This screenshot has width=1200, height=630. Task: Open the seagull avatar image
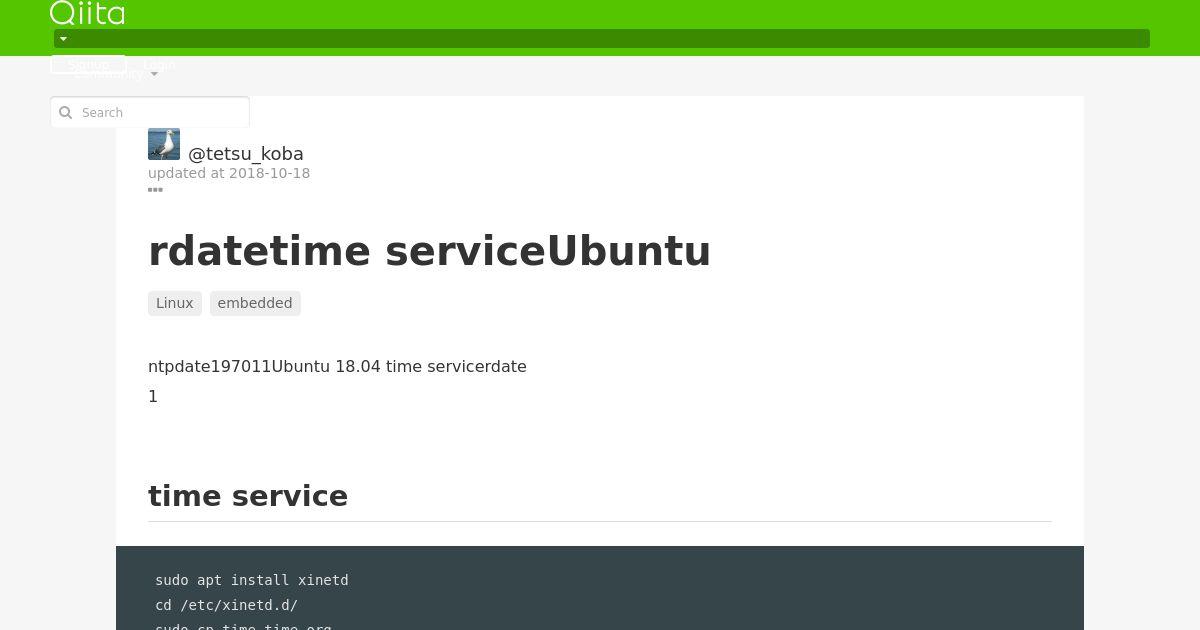164,144
